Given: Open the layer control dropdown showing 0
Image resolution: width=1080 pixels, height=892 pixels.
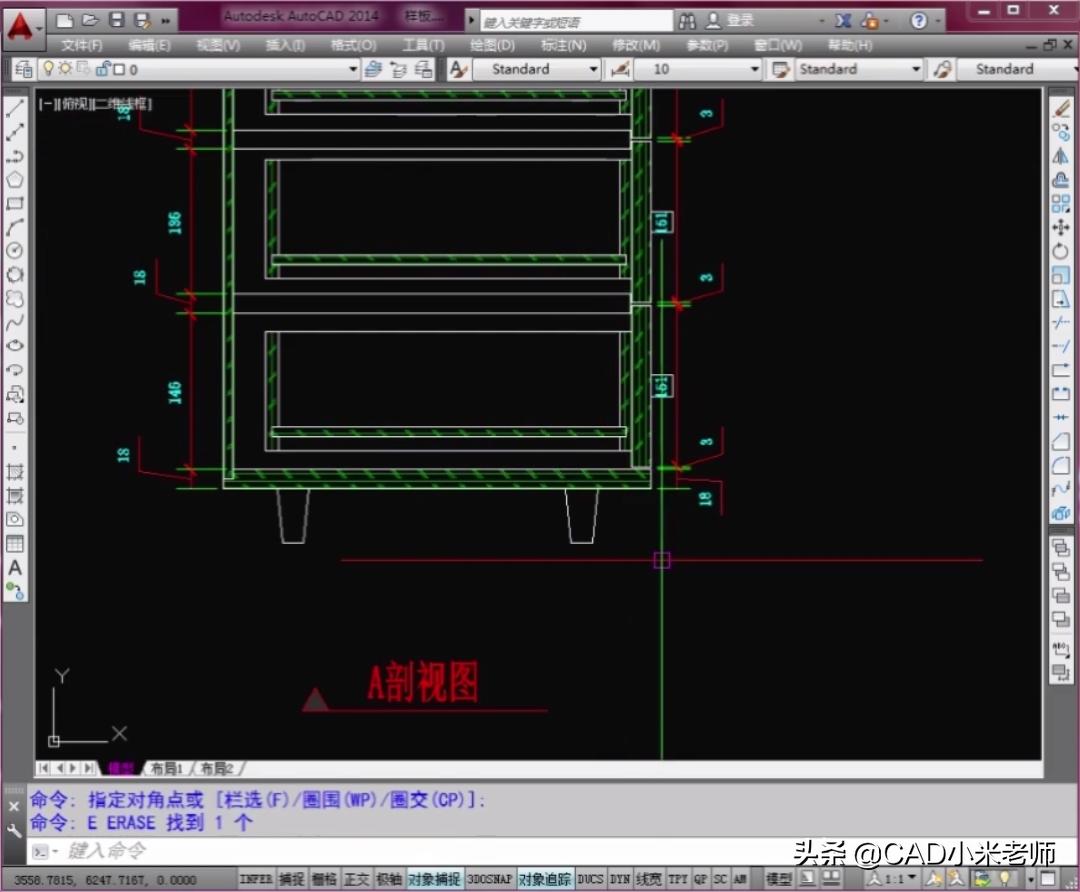Looking at the screenshot, I should [352, 69].
